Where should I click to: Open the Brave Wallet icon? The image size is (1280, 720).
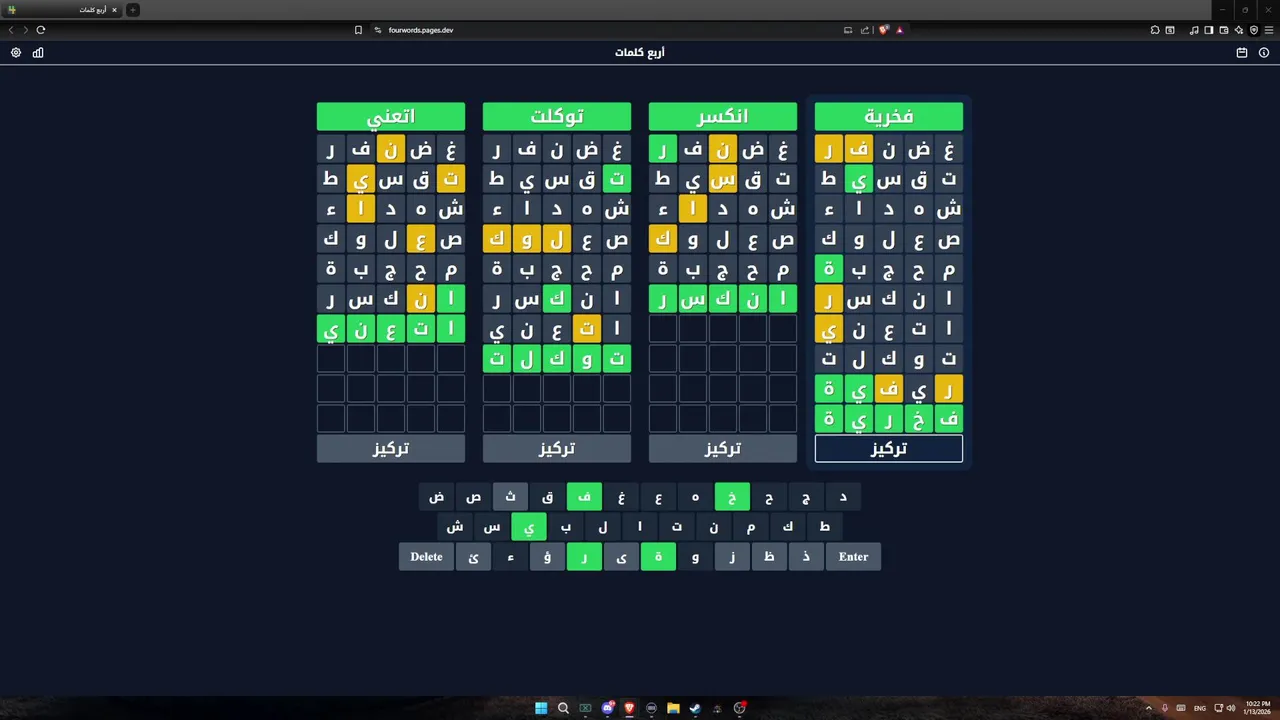tap(1224, 30)
